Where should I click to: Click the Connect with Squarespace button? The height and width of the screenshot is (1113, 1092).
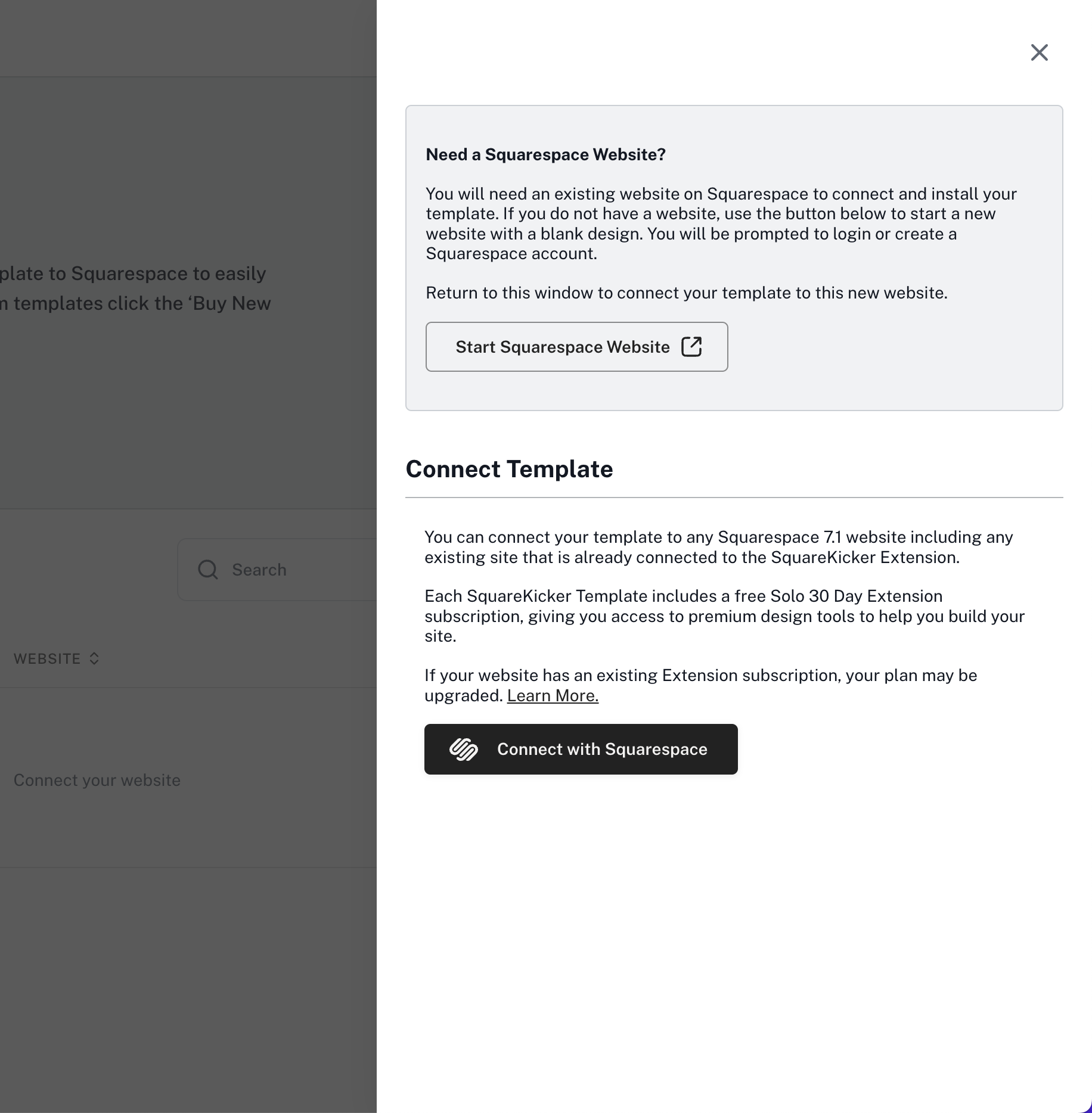[x=581, y=749]
